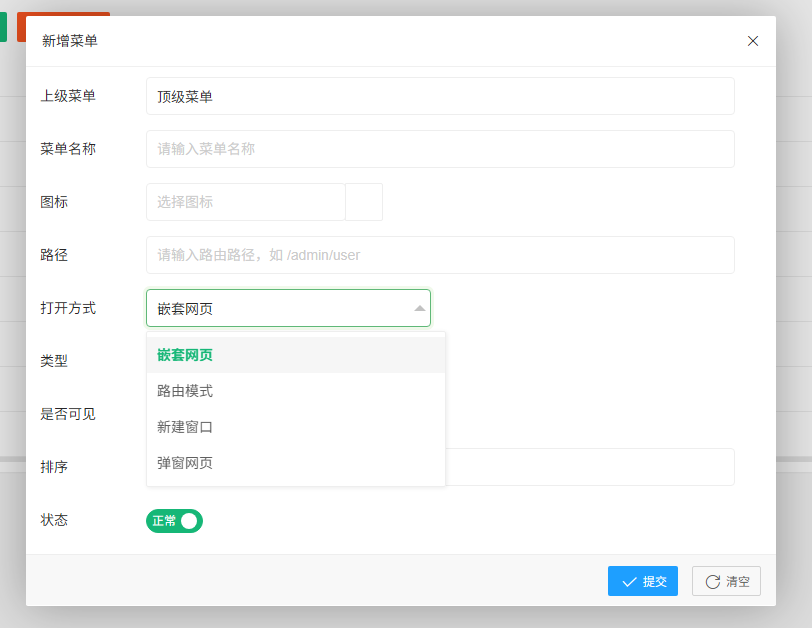This screenshot has width=812, height=628.
Task: Close the 新增菜单 dialog with X
Action: (752, 41)
